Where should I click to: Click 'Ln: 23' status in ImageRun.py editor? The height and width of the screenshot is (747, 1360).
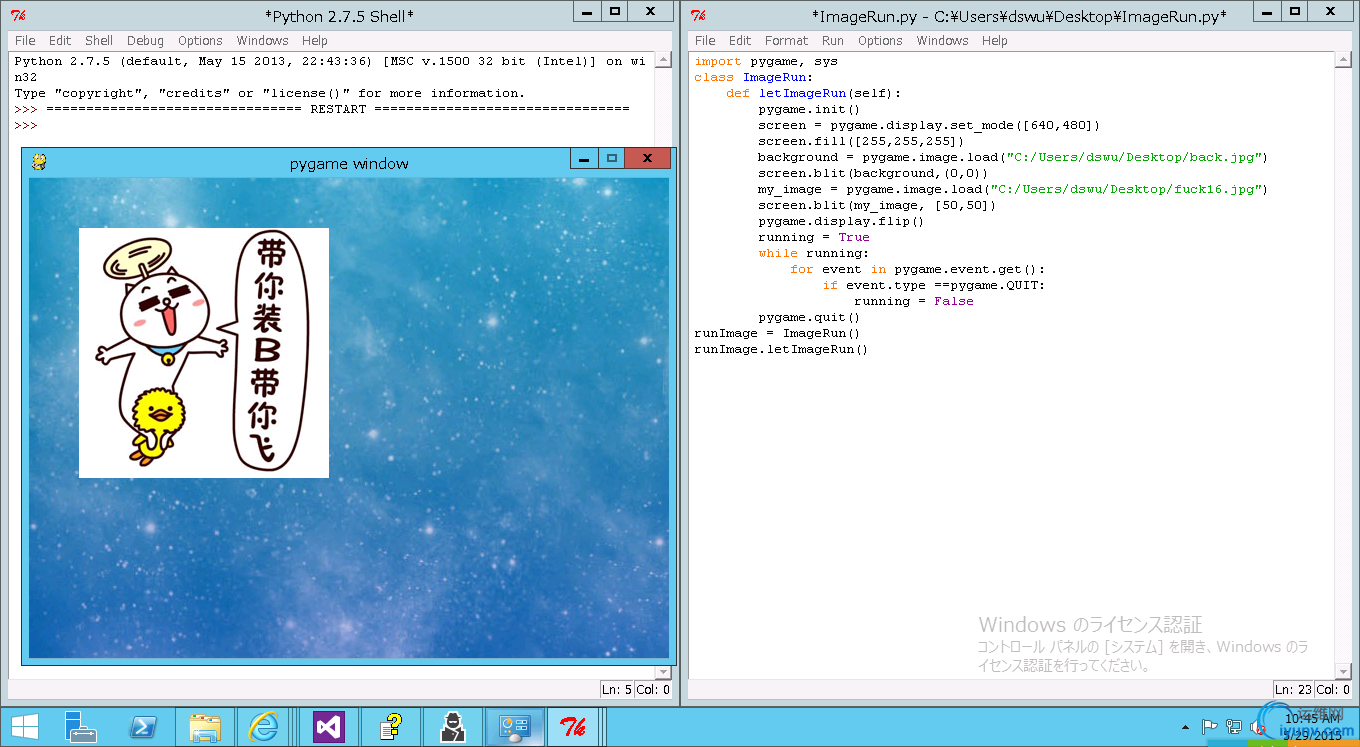1293,689
